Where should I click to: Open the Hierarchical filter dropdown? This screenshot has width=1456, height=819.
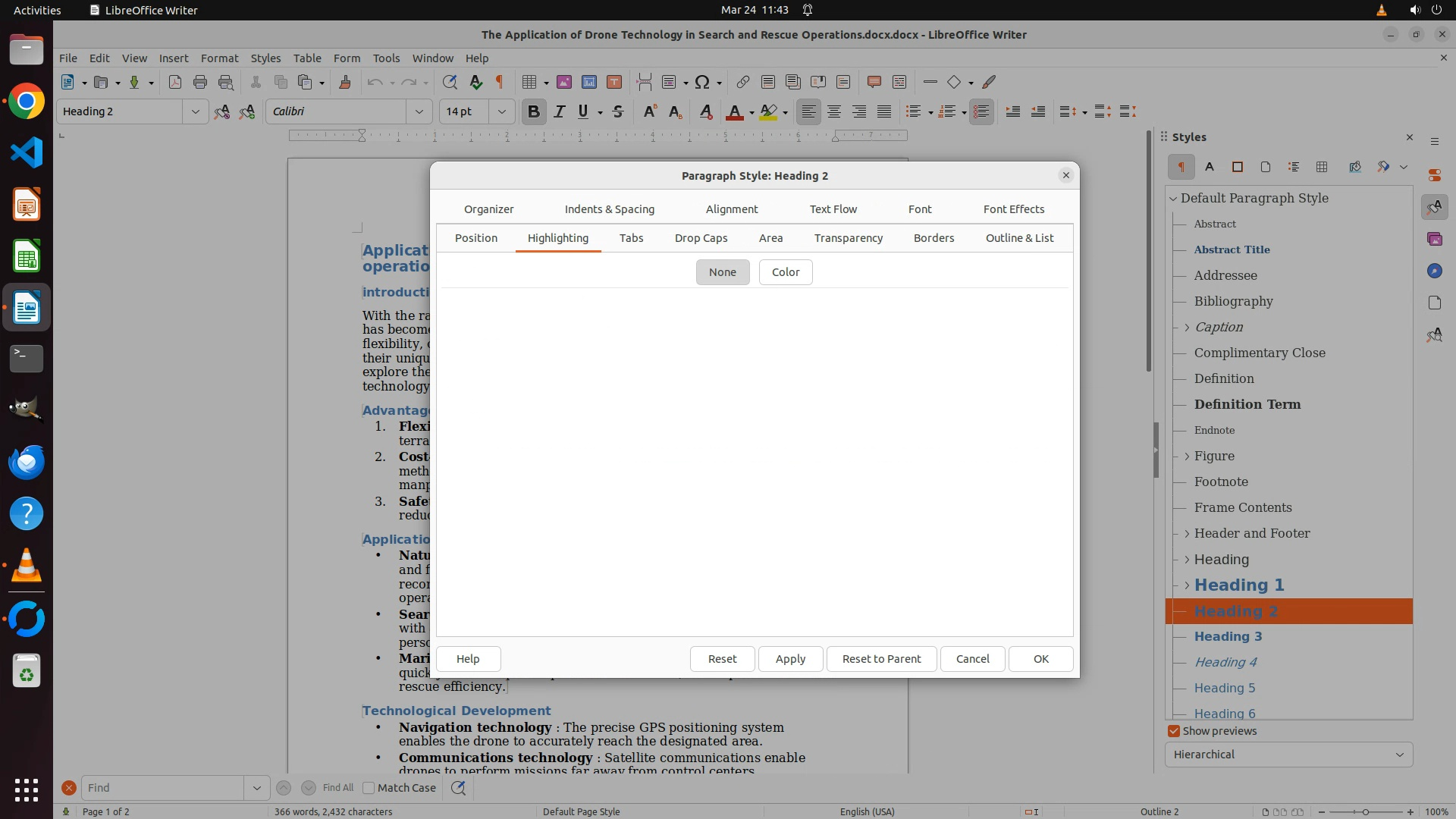pyautogui.click(x=1288, y=755)
